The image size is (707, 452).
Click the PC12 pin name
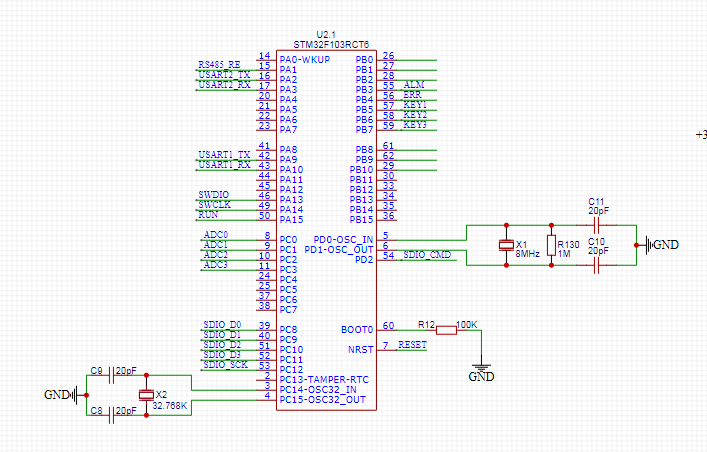[291, 370]
